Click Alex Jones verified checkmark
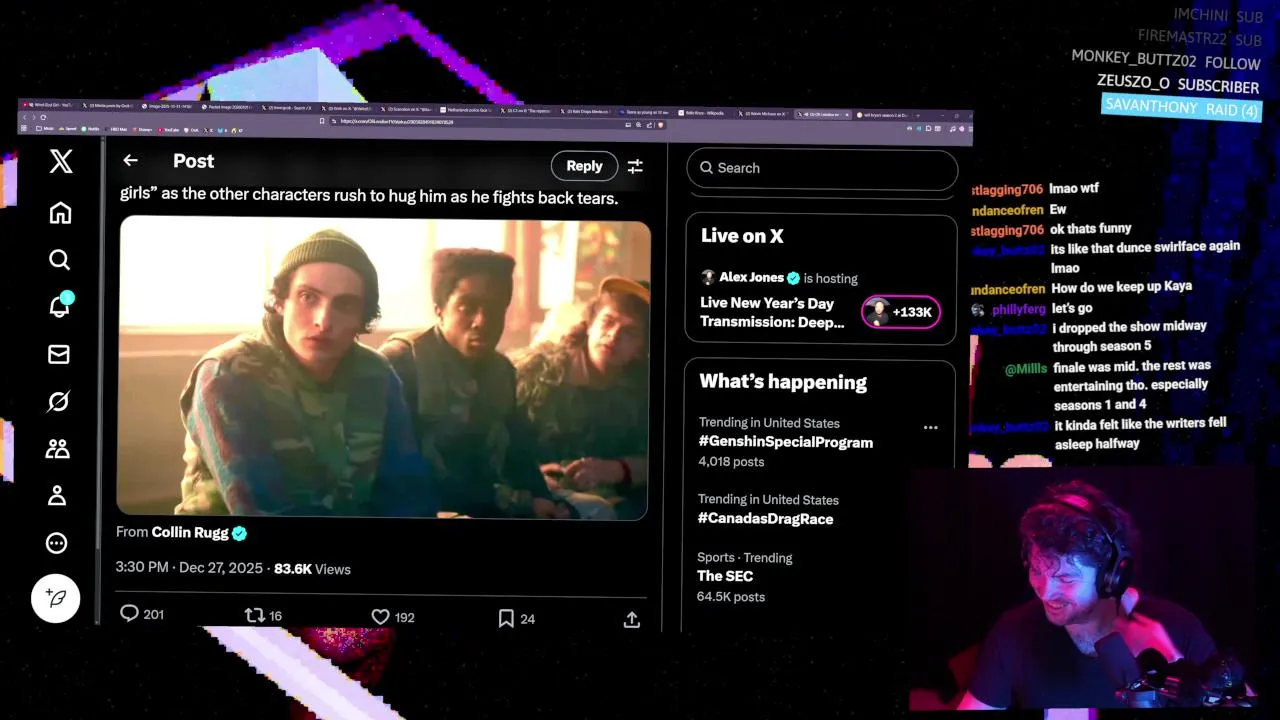This screenshot has width=1280, height=720. 793,278
